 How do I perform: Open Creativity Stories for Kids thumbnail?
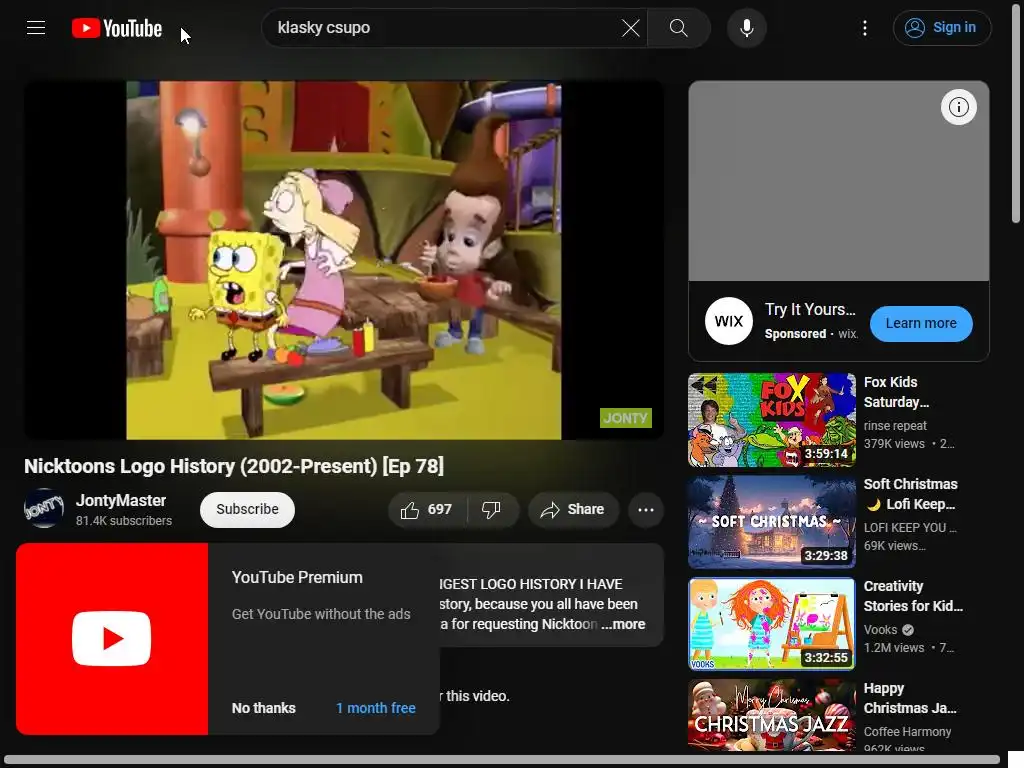coord(772,624)
